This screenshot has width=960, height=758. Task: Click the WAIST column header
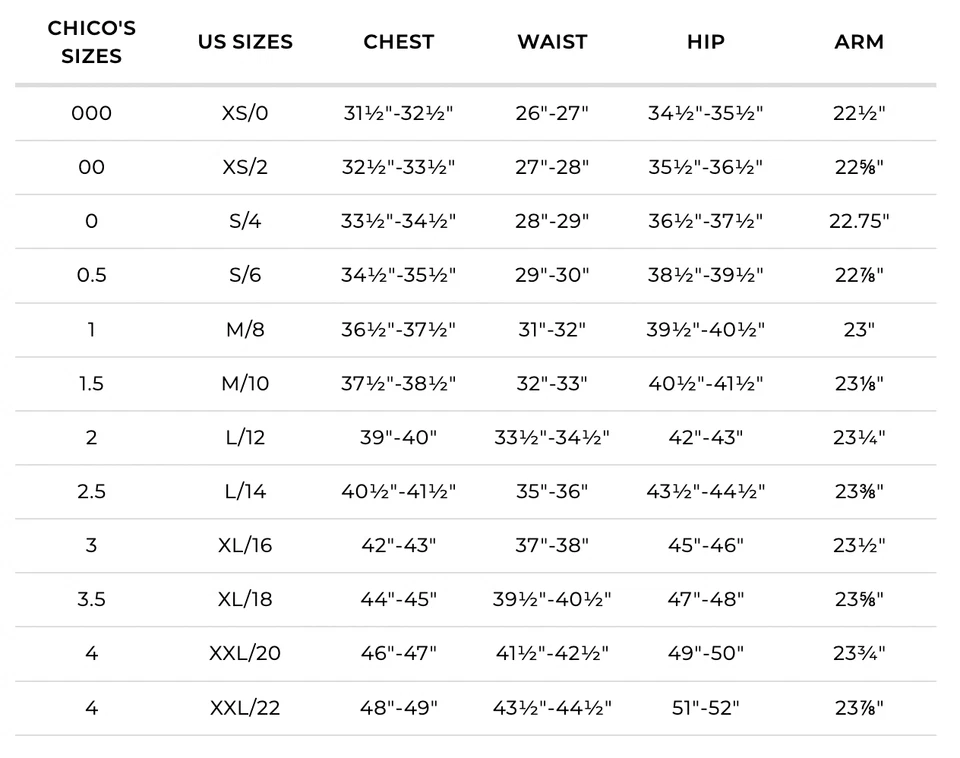pyautogui.click(x=552, y=42)
